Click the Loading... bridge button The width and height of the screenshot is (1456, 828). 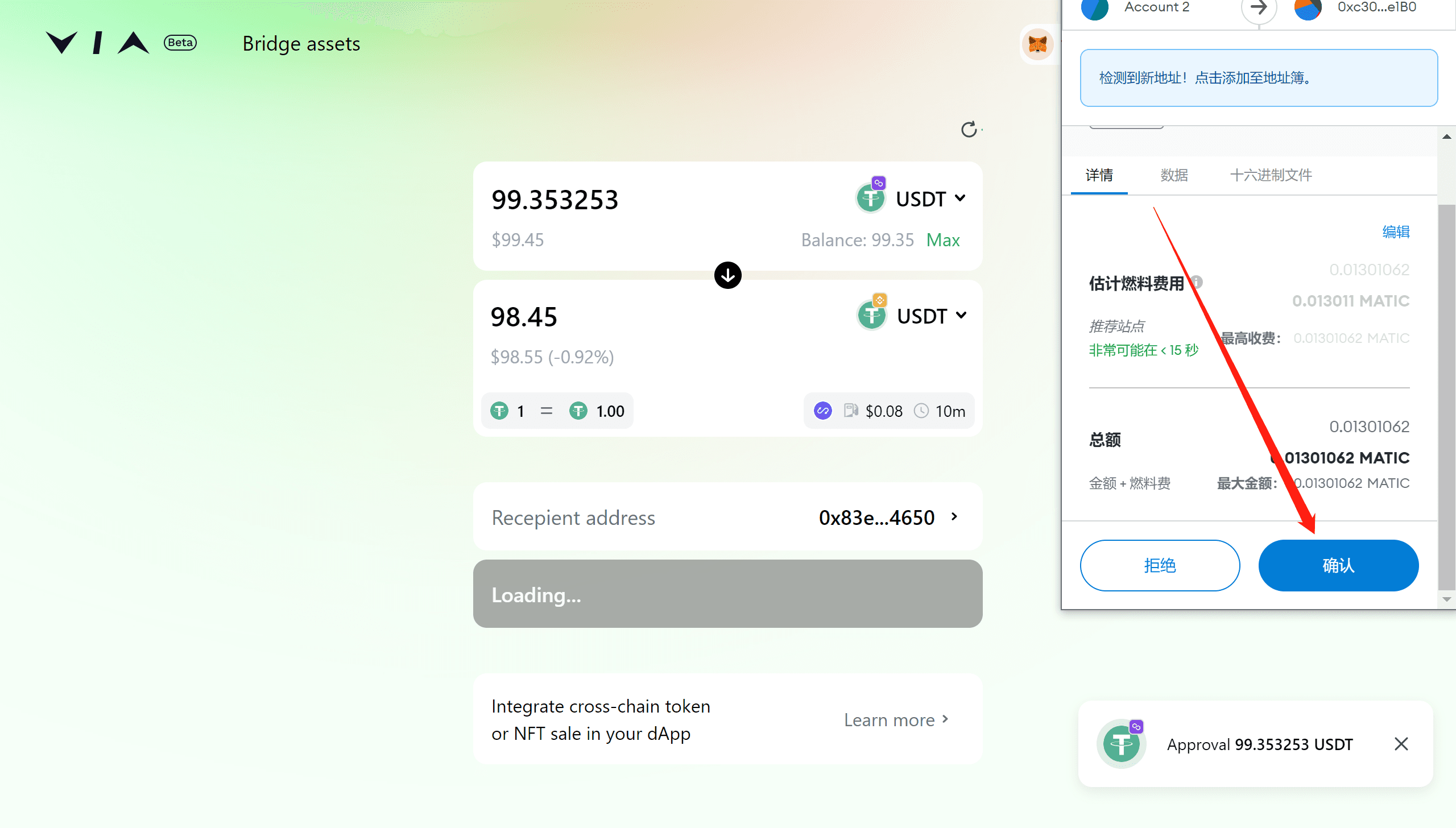coord(728,594)
